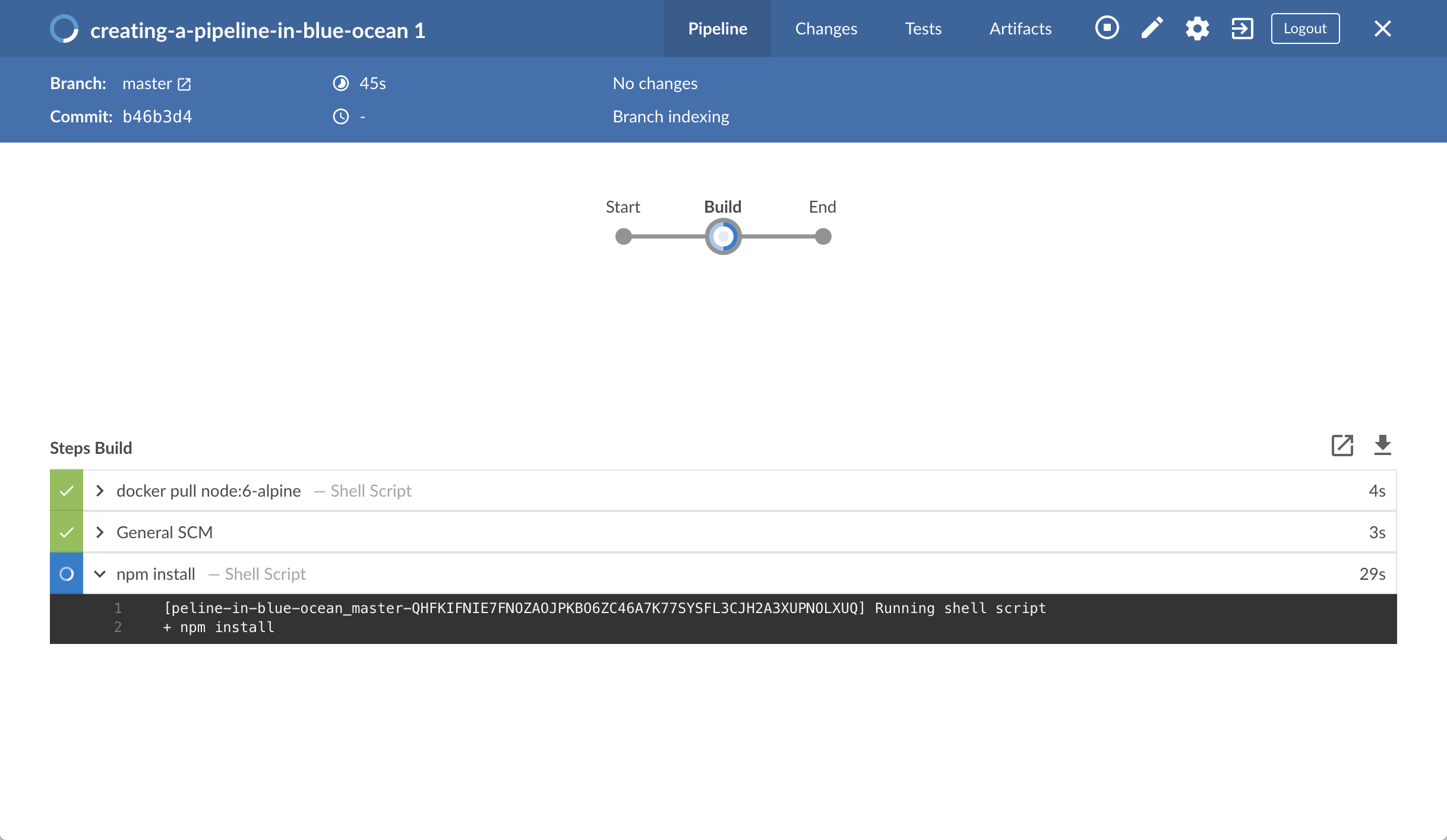This screenshot has width=1447, height=840.
Task: Collapse the npm install step details
Action: (x=101, y=573)
